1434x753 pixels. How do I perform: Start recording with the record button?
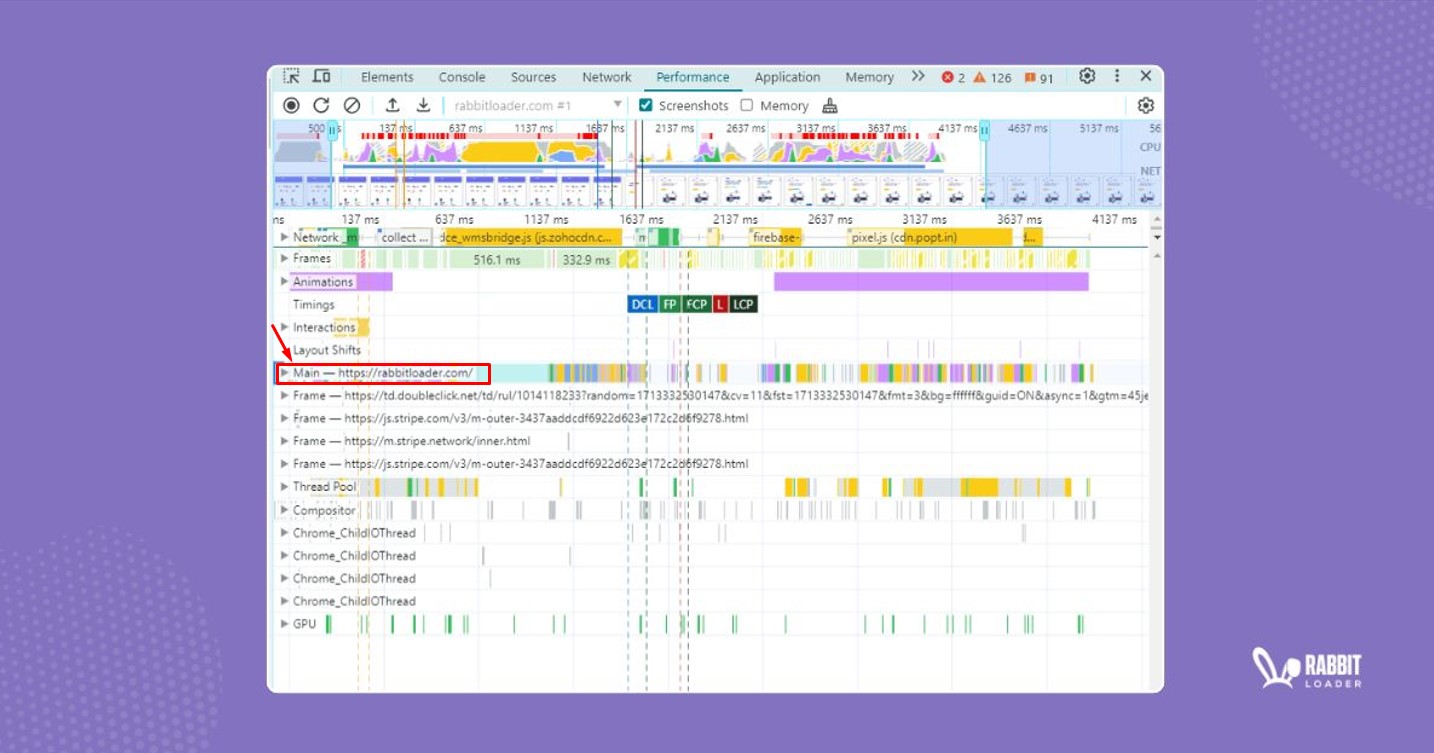click(291, 105)
